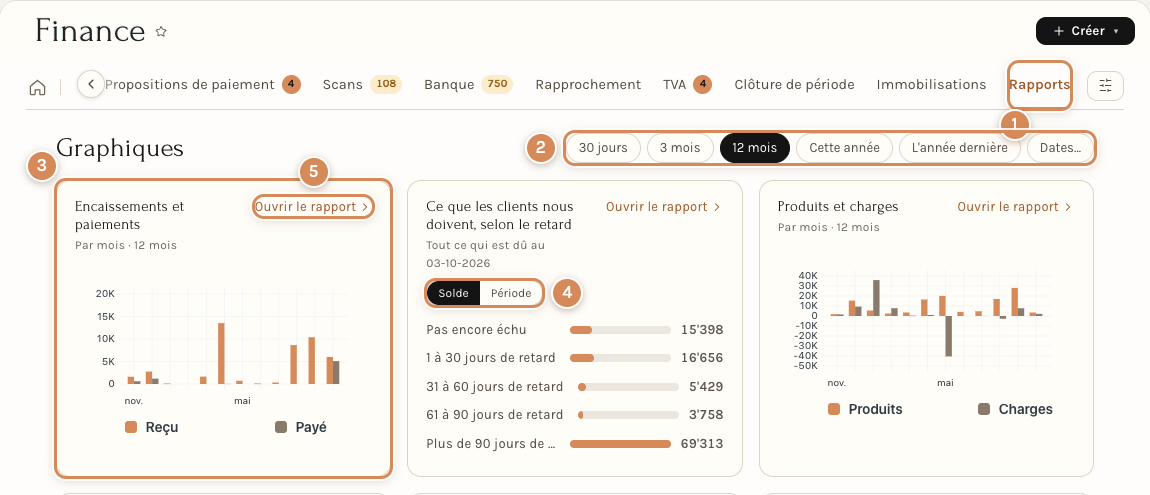This screenshot has width=1150, height=495.
Task: Click the Encaissements et paiements card title
Action: [130, 215]
